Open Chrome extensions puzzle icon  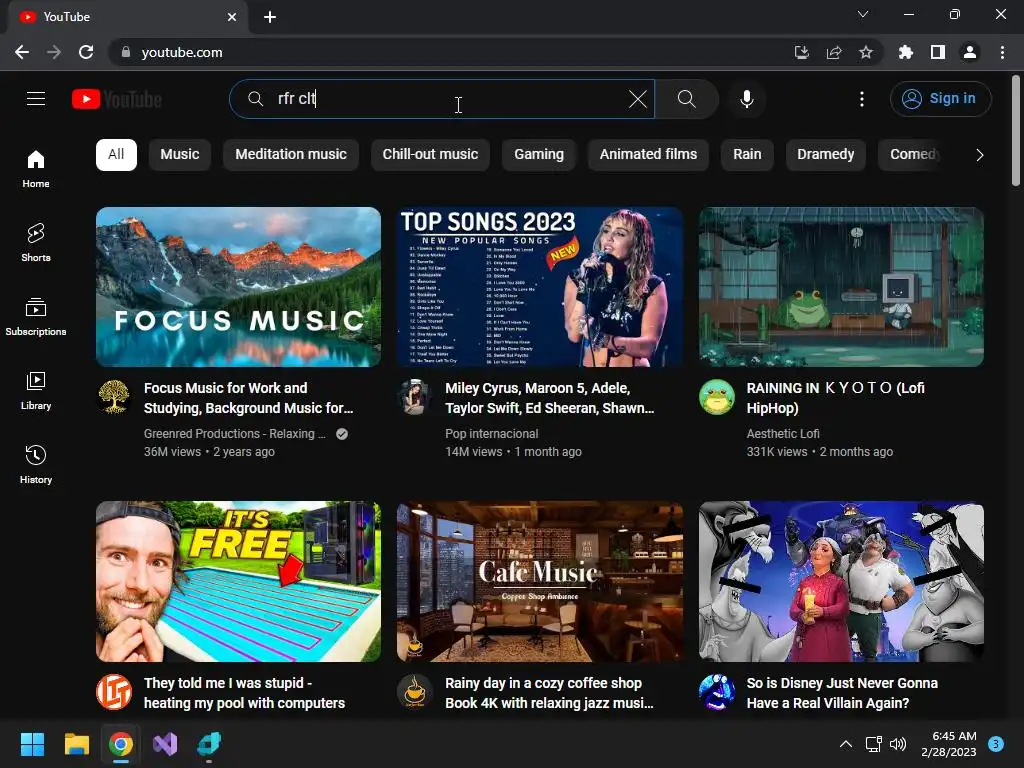pos(906,52)
